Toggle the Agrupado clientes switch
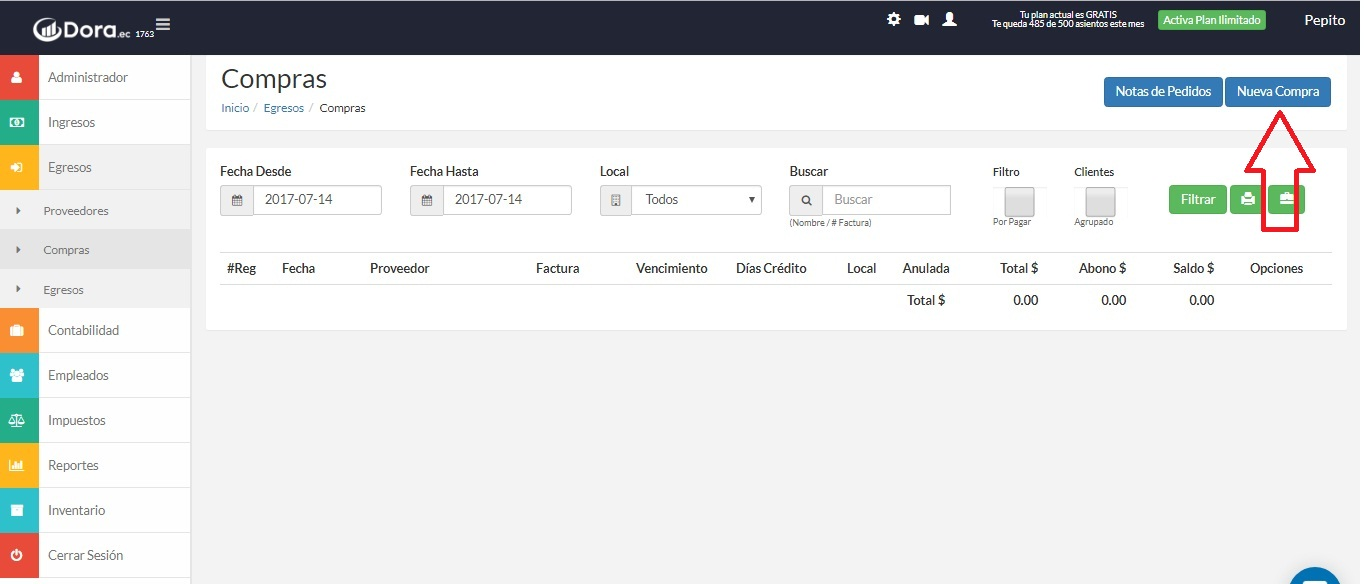Image resolution: width=1366 pixels, height=584 pixels. [x=1100, y=201]
